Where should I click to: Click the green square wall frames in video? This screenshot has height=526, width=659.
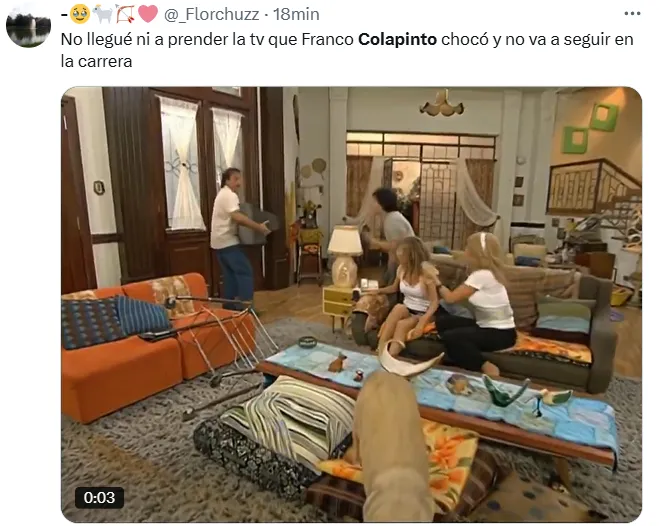(590, 128)
